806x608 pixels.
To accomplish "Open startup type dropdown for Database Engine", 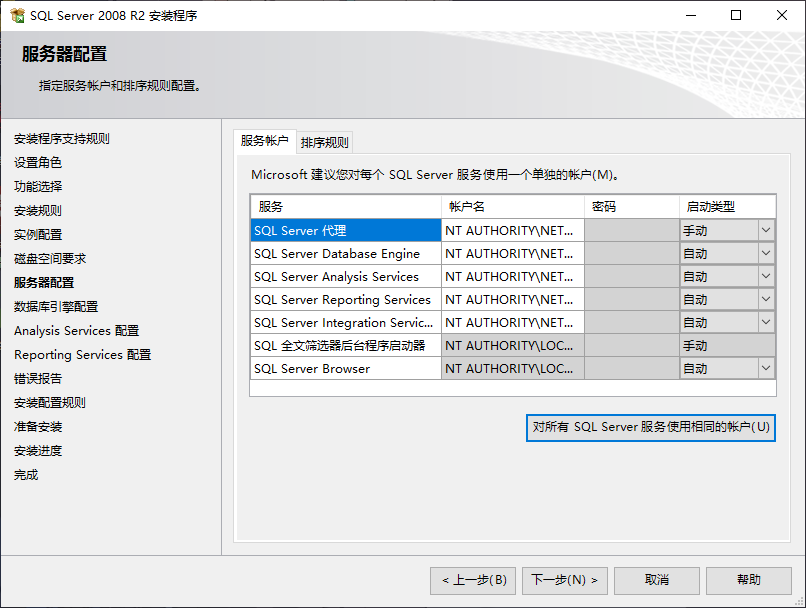I will (766, 253).
